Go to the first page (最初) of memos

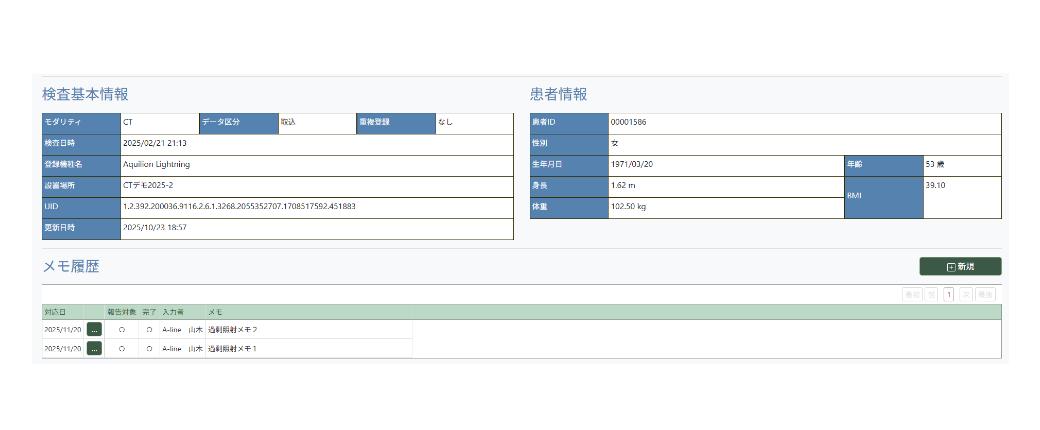pyautogui.click(x=911, y=294)
